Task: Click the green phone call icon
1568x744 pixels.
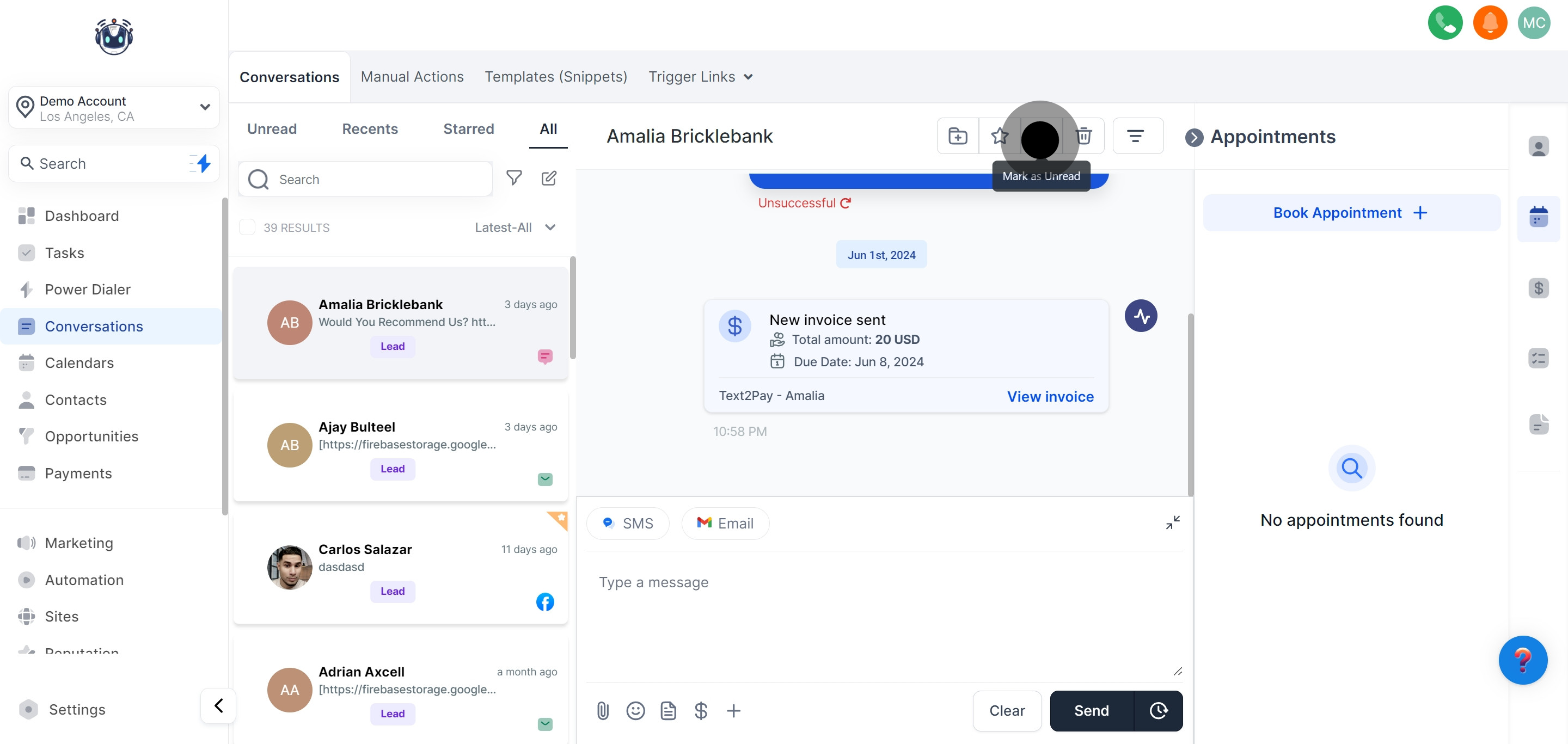Action: (1444, 23)
